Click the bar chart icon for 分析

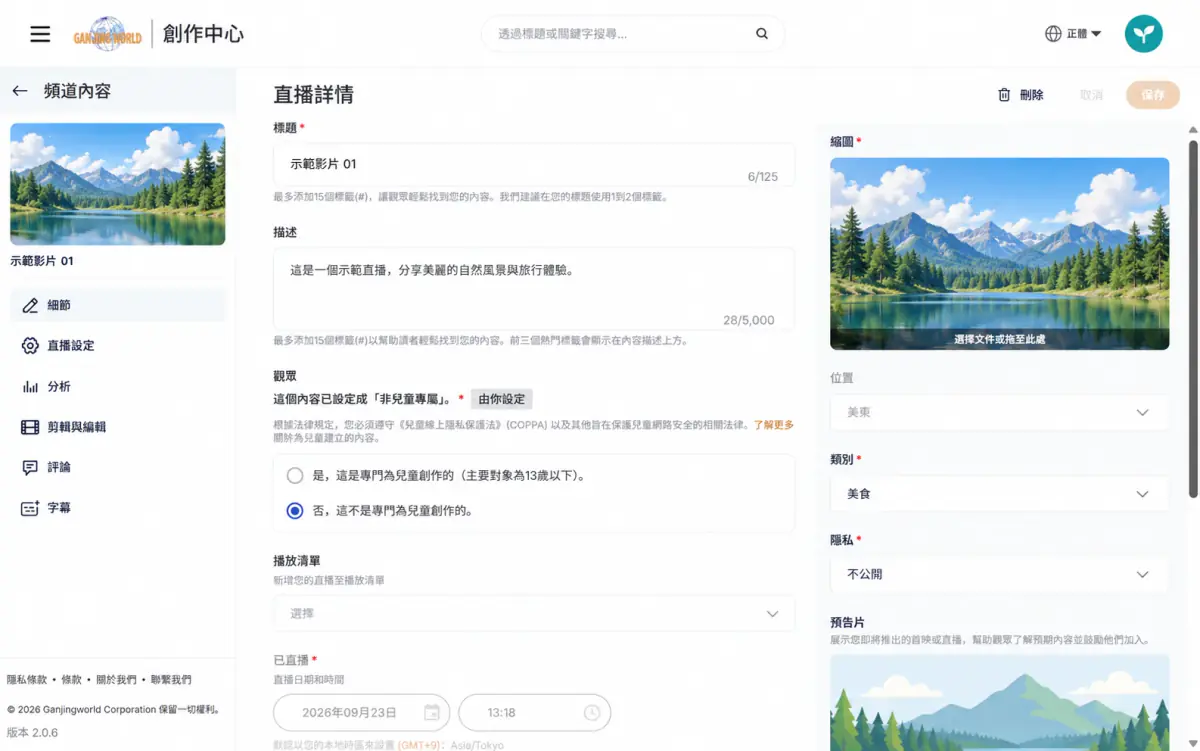point(30,386)
